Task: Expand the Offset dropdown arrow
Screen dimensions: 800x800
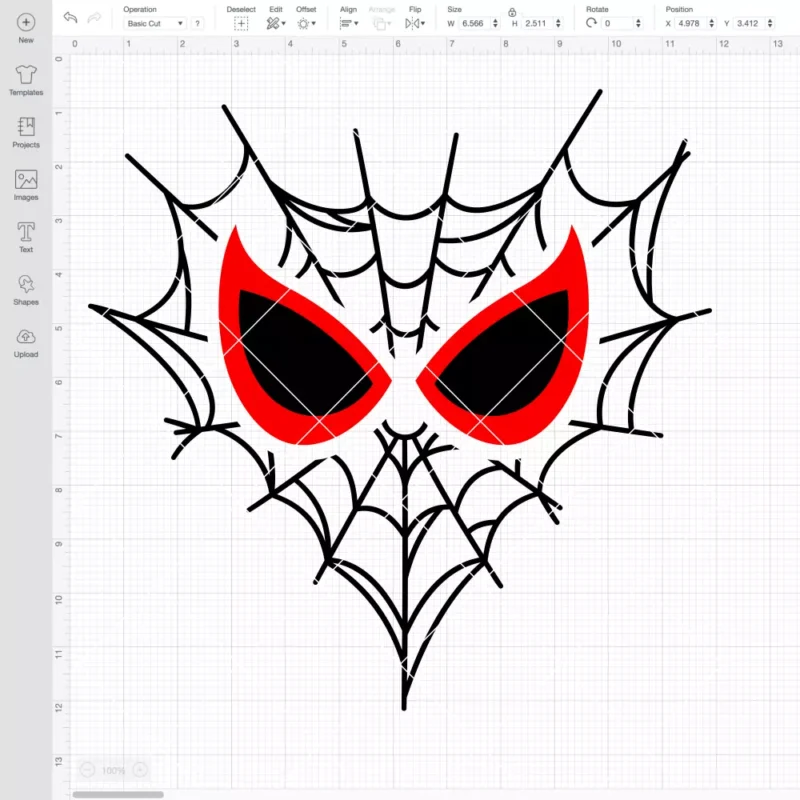Action: coord(314,23)
